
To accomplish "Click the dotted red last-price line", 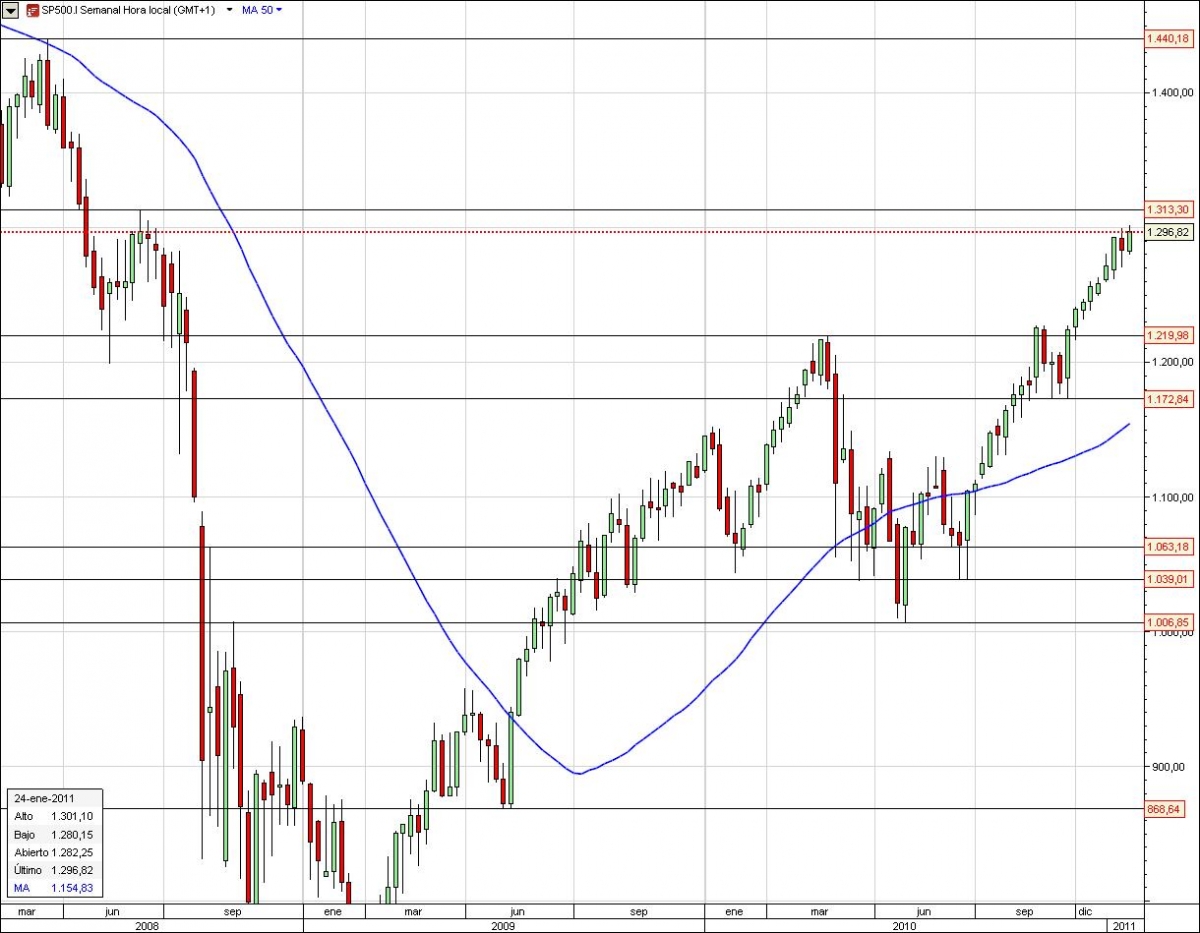I will point(600,230).
